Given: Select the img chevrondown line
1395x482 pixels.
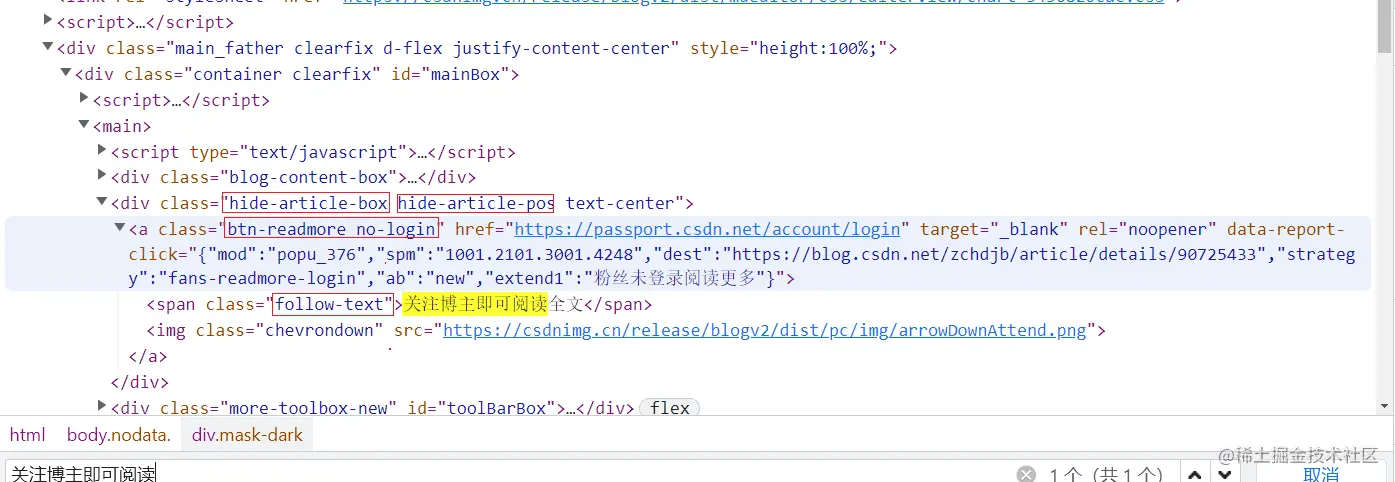Looking at the screenshot, I should pos(625,330).
